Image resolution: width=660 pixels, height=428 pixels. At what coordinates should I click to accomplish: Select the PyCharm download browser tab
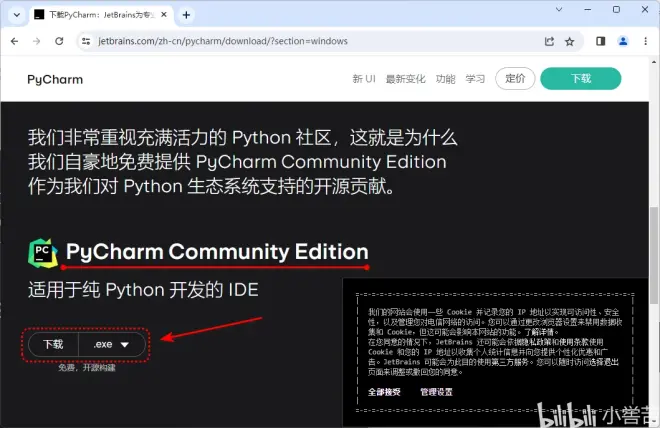point(101,15)
